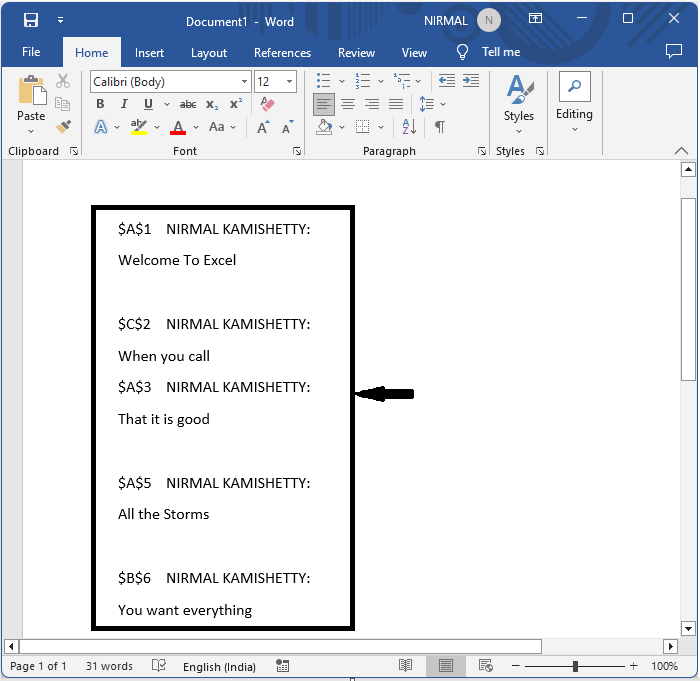The image size is (700, 681).
Task: Click Text Effects glowing A icon
Action: pyautogui.click(x=101, y=127)
